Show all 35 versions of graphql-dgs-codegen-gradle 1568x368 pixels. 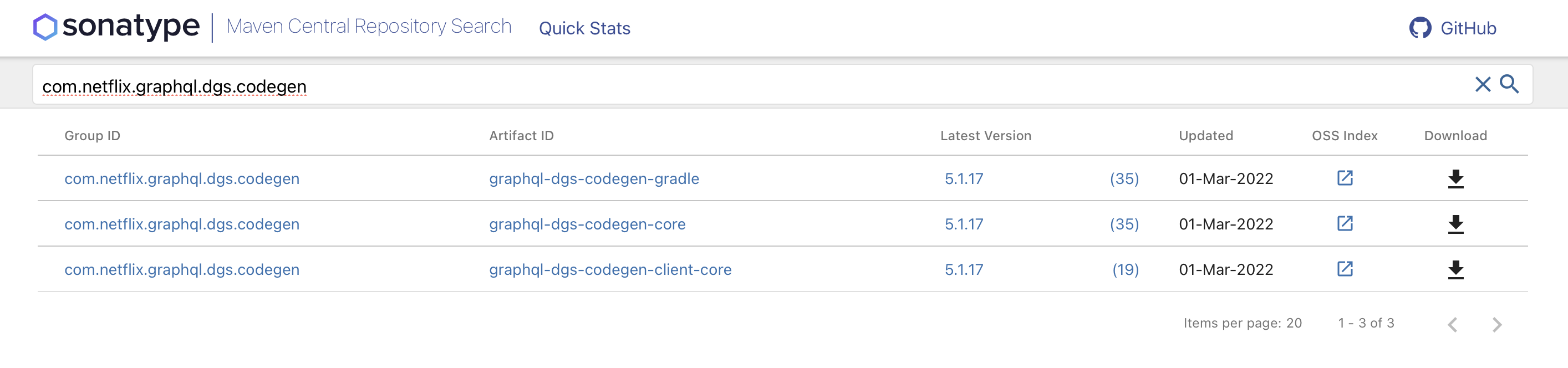(x=1125, y=178)
